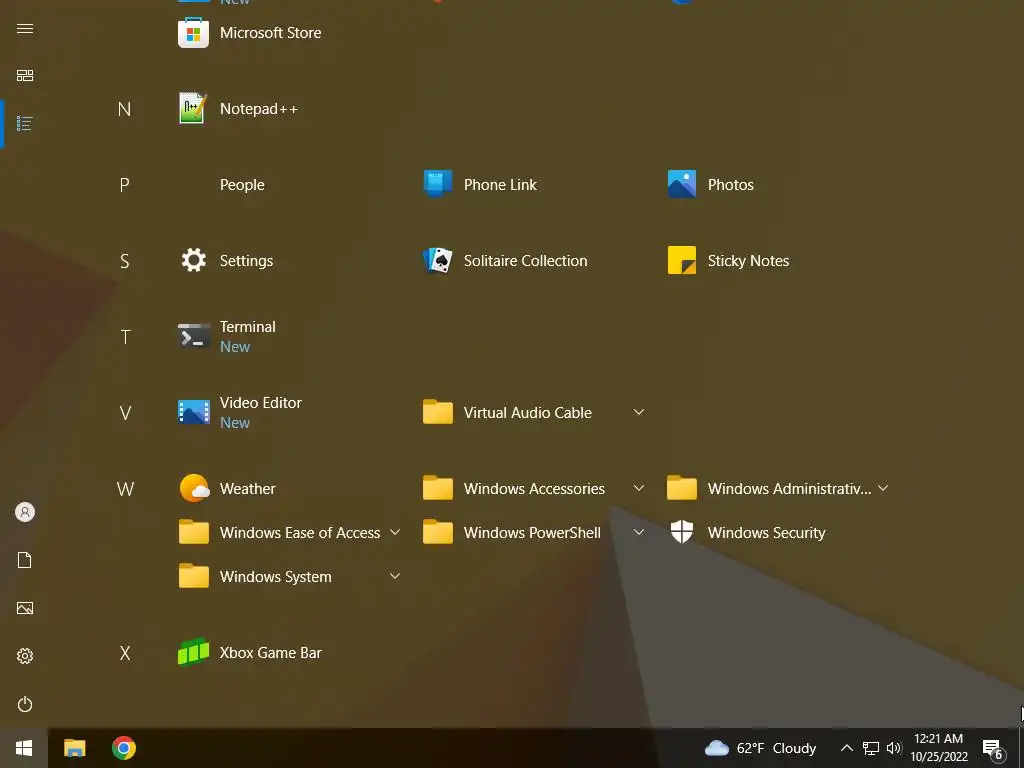Open Settings from the S section
The image size is (1024, 768).
(x=226, y=261)
